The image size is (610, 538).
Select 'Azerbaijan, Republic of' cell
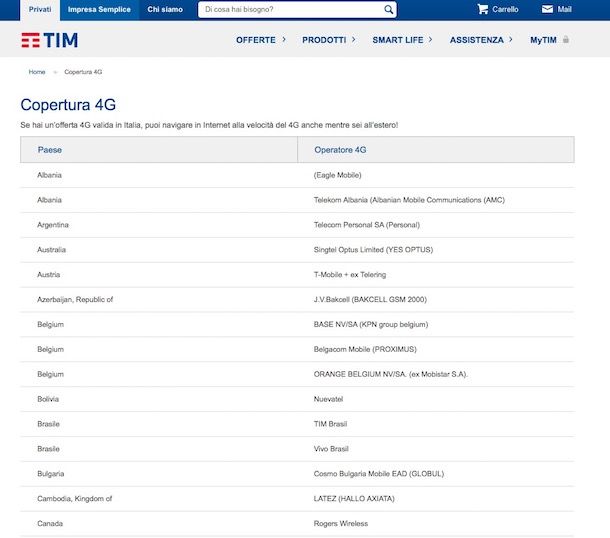(x=75, y=300)
